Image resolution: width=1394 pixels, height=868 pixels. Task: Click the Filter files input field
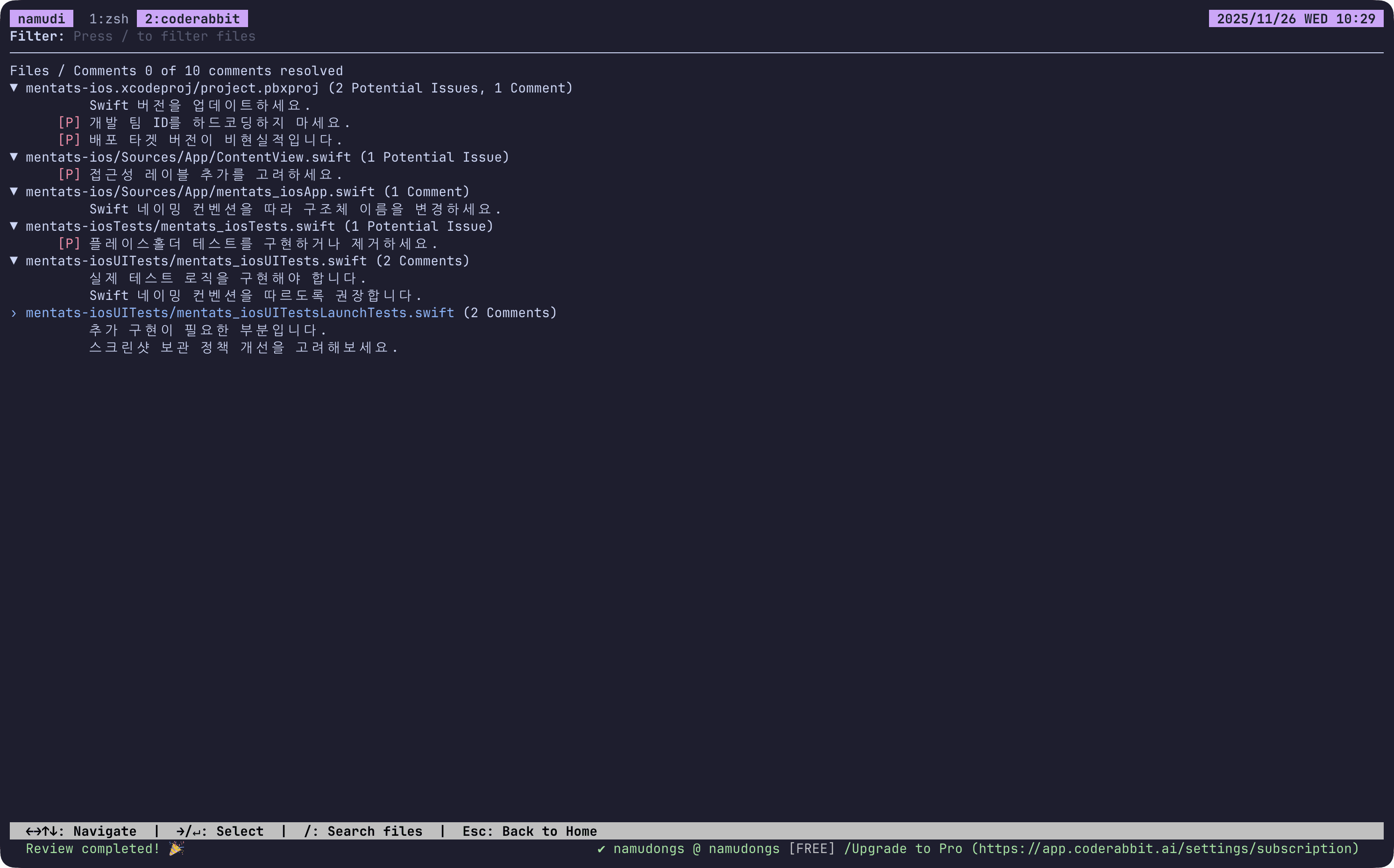pos(164,36)
